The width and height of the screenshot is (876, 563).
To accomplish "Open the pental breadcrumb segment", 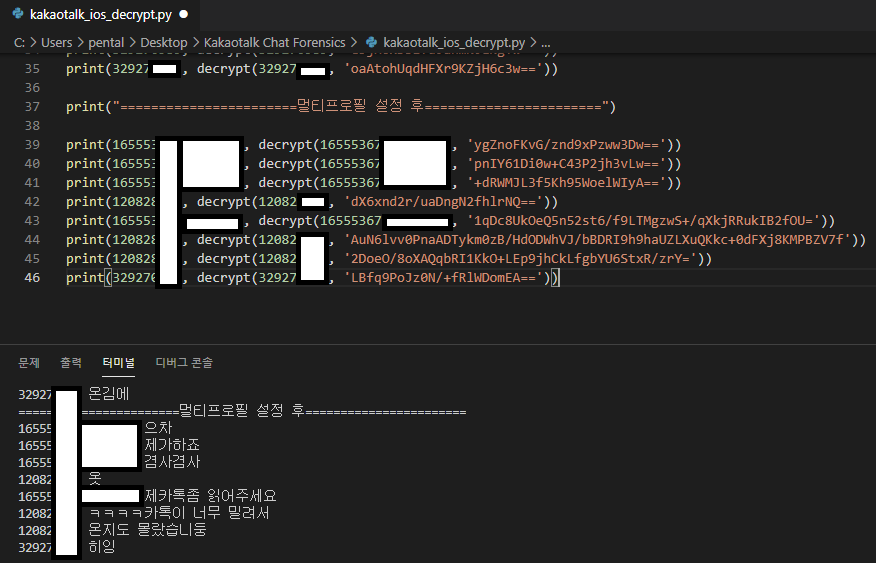I will click(x=106, y=42).
